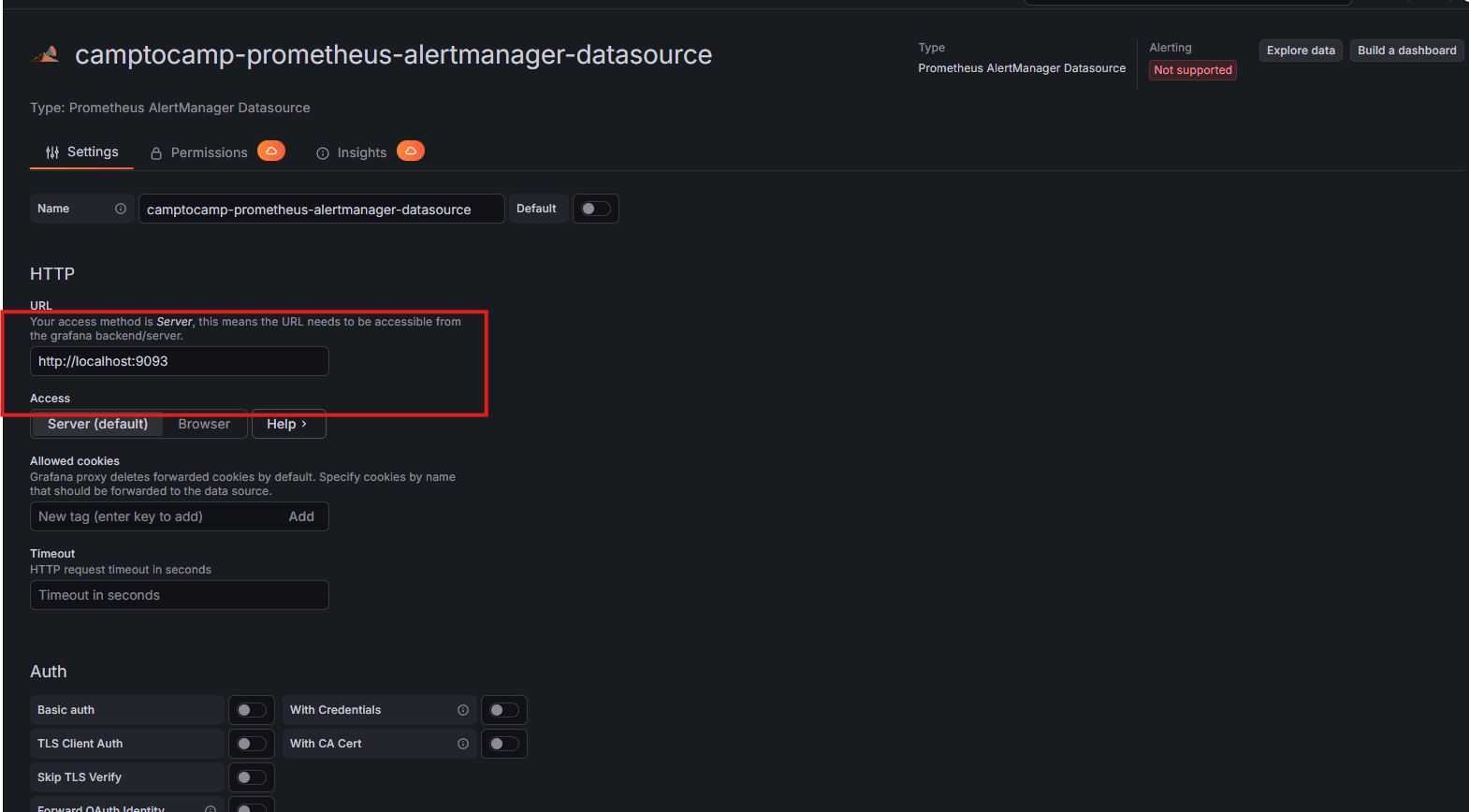Click the Timeout in seconds input field
Screen dimensions: 1469x812
179,595
